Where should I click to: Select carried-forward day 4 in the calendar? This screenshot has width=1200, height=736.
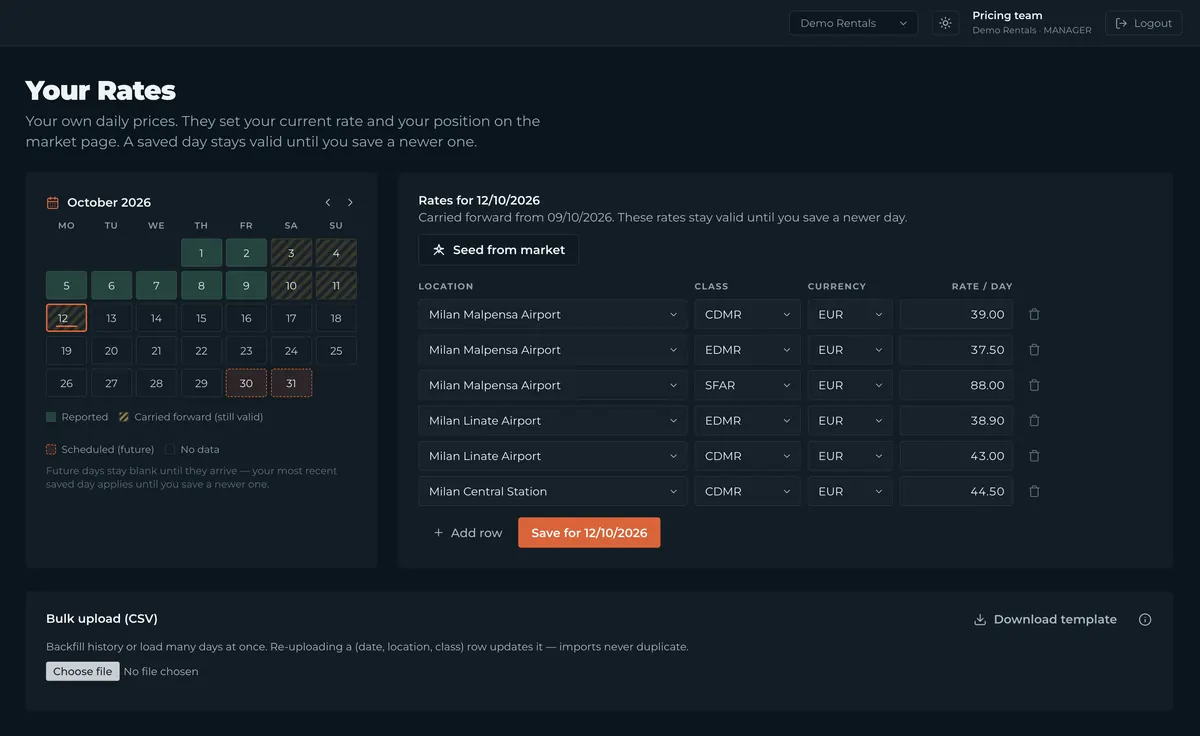(x=336, y=254)
